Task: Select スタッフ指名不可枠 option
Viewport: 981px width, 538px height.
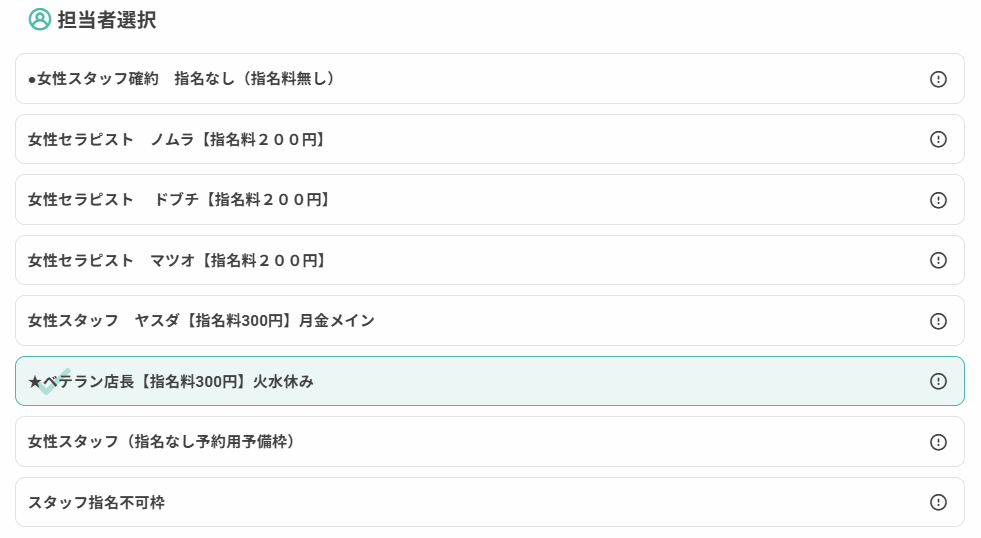Action: [x=490, y=502]
